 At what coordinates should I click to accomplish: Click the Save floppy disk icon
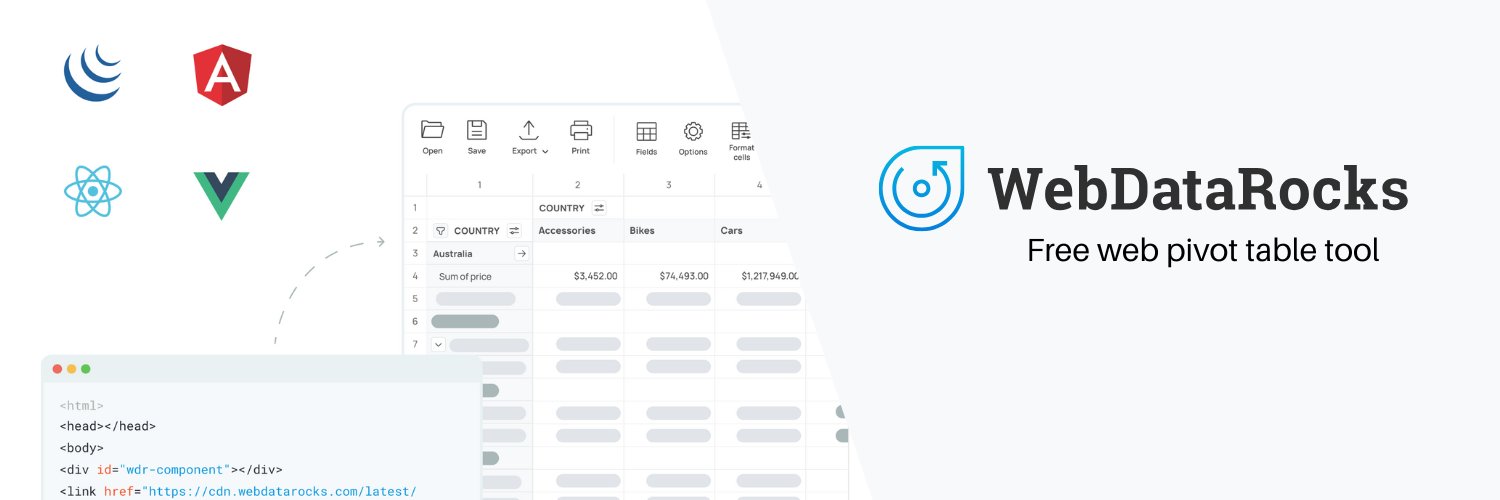click(x=477, y=129)
